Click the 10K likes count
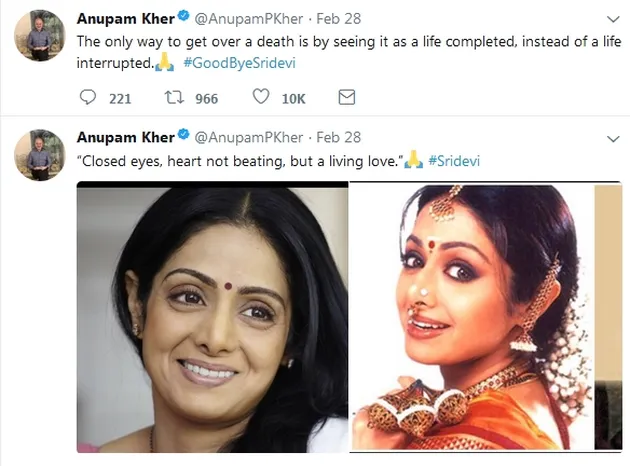Image resolution: width=630 pixels, height=466 pixels. pyautogui.click(x=294, y=98)
